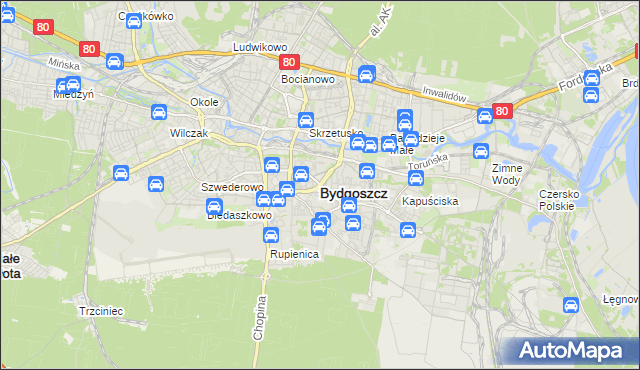
Task: Select the road 80 shield right of Inwalidów
Action: click(x=502, y=111)
